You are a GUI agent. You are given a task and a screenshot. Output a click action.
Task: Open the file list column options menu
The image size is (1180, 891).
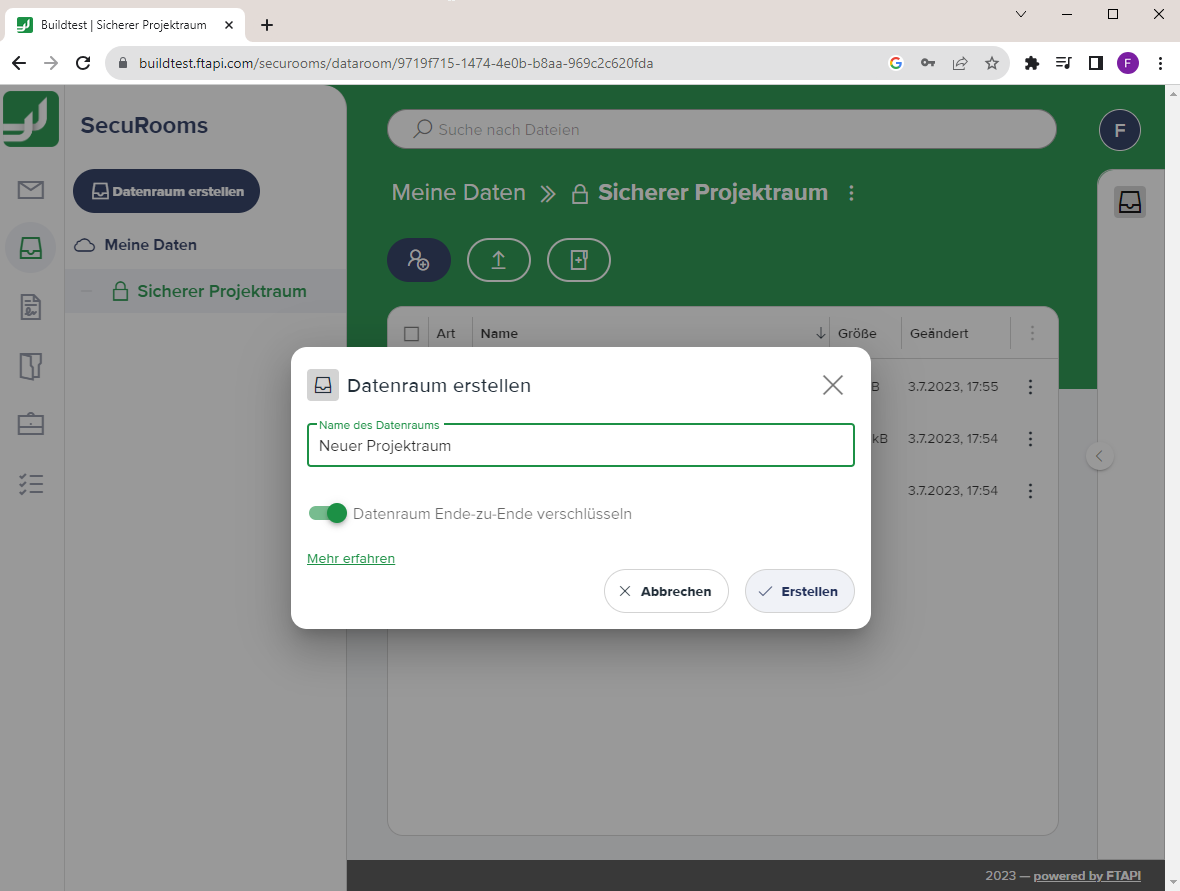pyautogui.click(x=1034, y=333)
